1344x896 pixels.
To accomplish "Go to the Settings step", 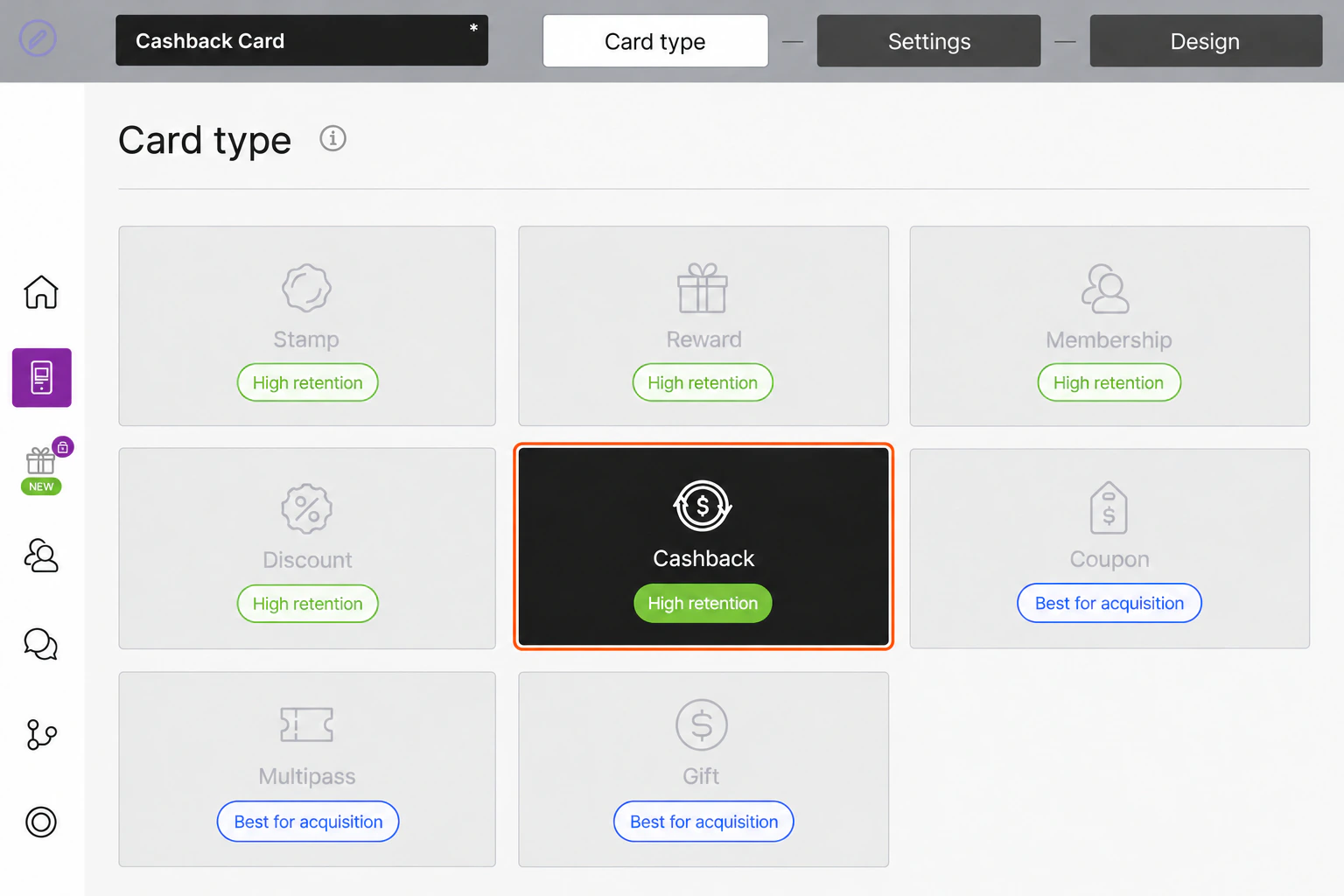I will point(929,41).
